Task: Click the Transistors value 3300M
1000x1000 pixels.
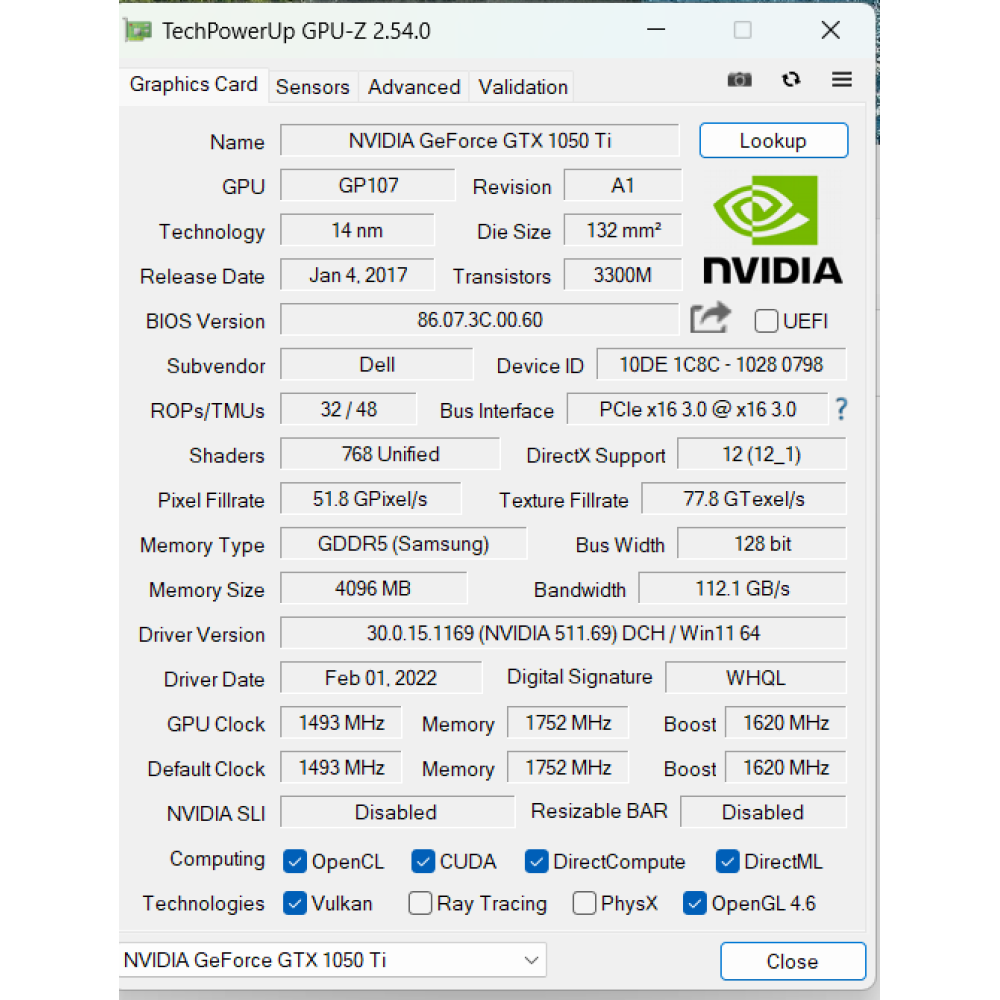Action: [x=623, y=275]
